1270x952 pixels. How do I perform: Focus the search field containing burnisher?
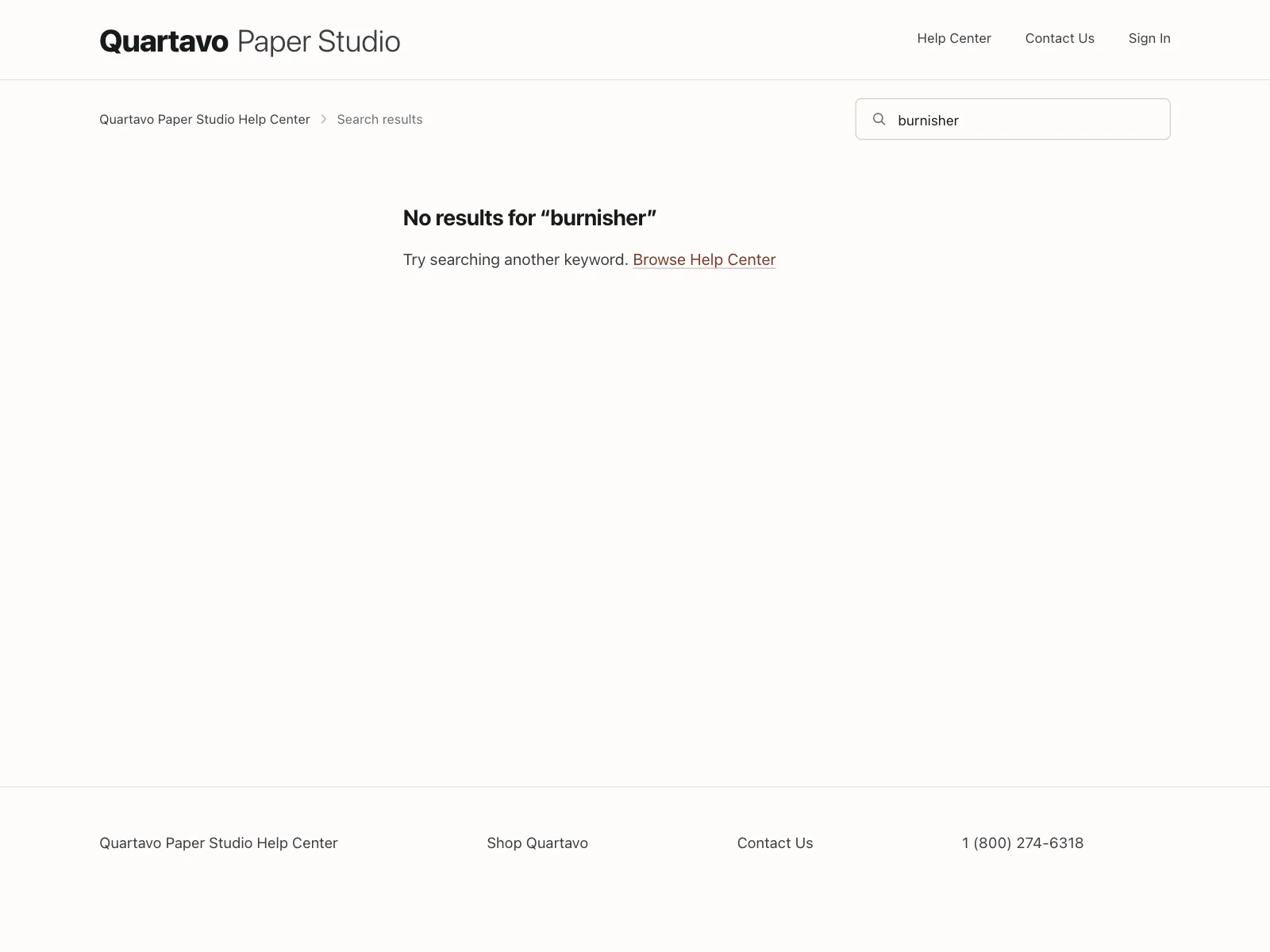pos(1013,119)
